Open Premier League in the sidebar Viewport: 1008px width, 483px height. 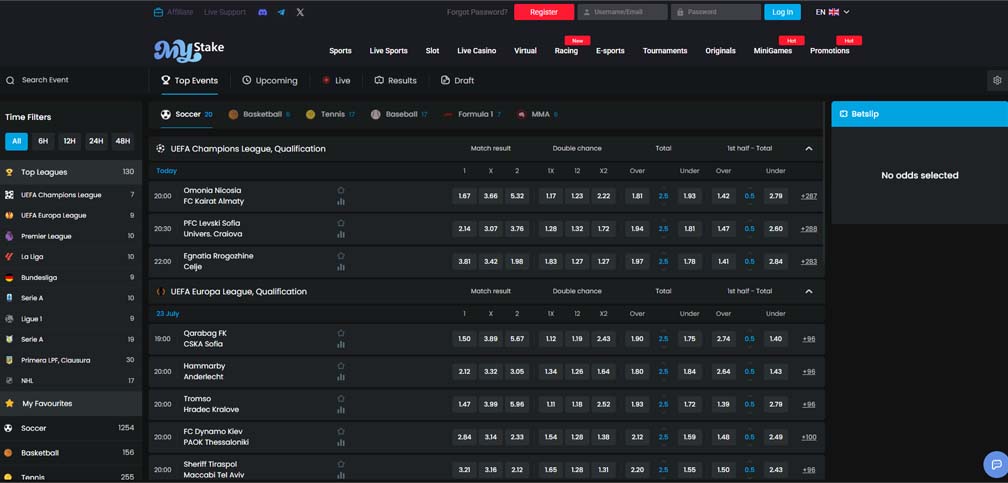(x=71, y=236)
